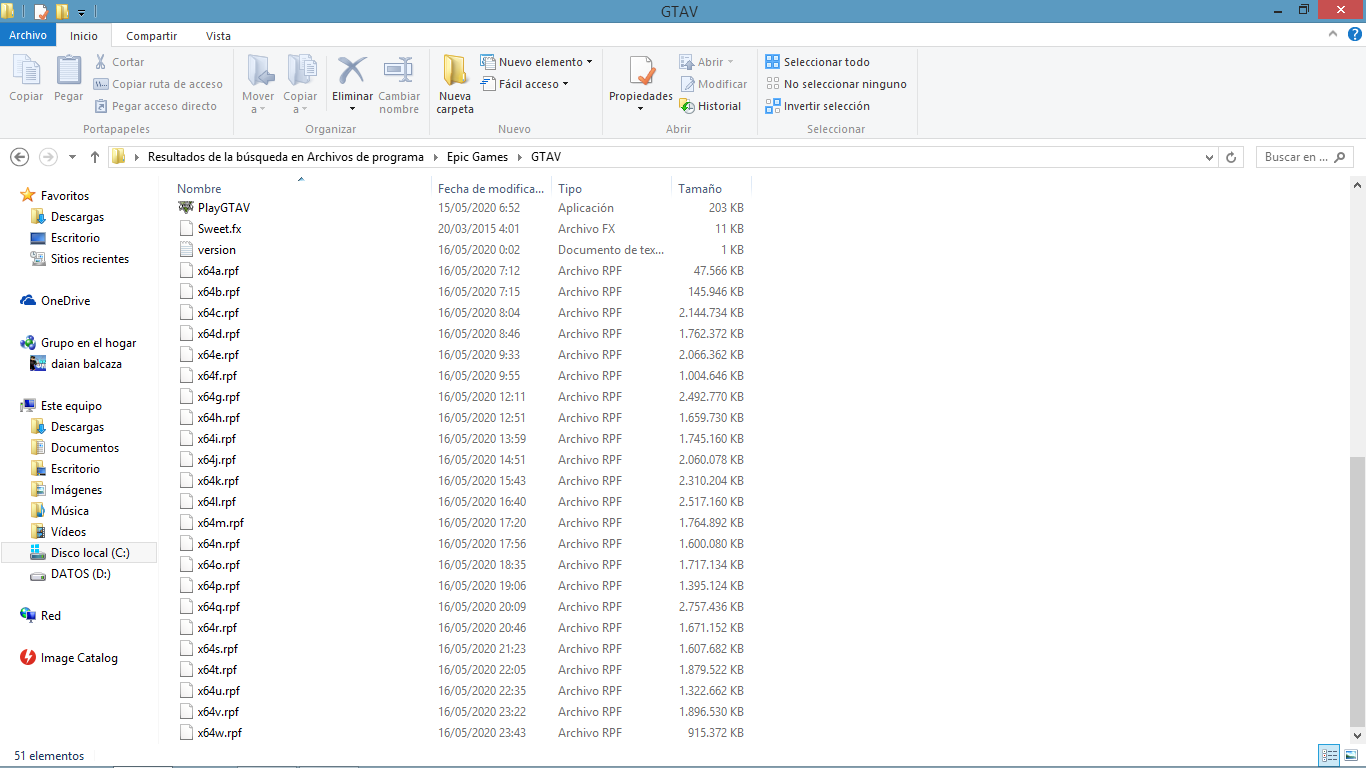This screenshot has height=768, width=1366.
Task: Create a Nueva carpeta
Action: click(x=455, y=84)
